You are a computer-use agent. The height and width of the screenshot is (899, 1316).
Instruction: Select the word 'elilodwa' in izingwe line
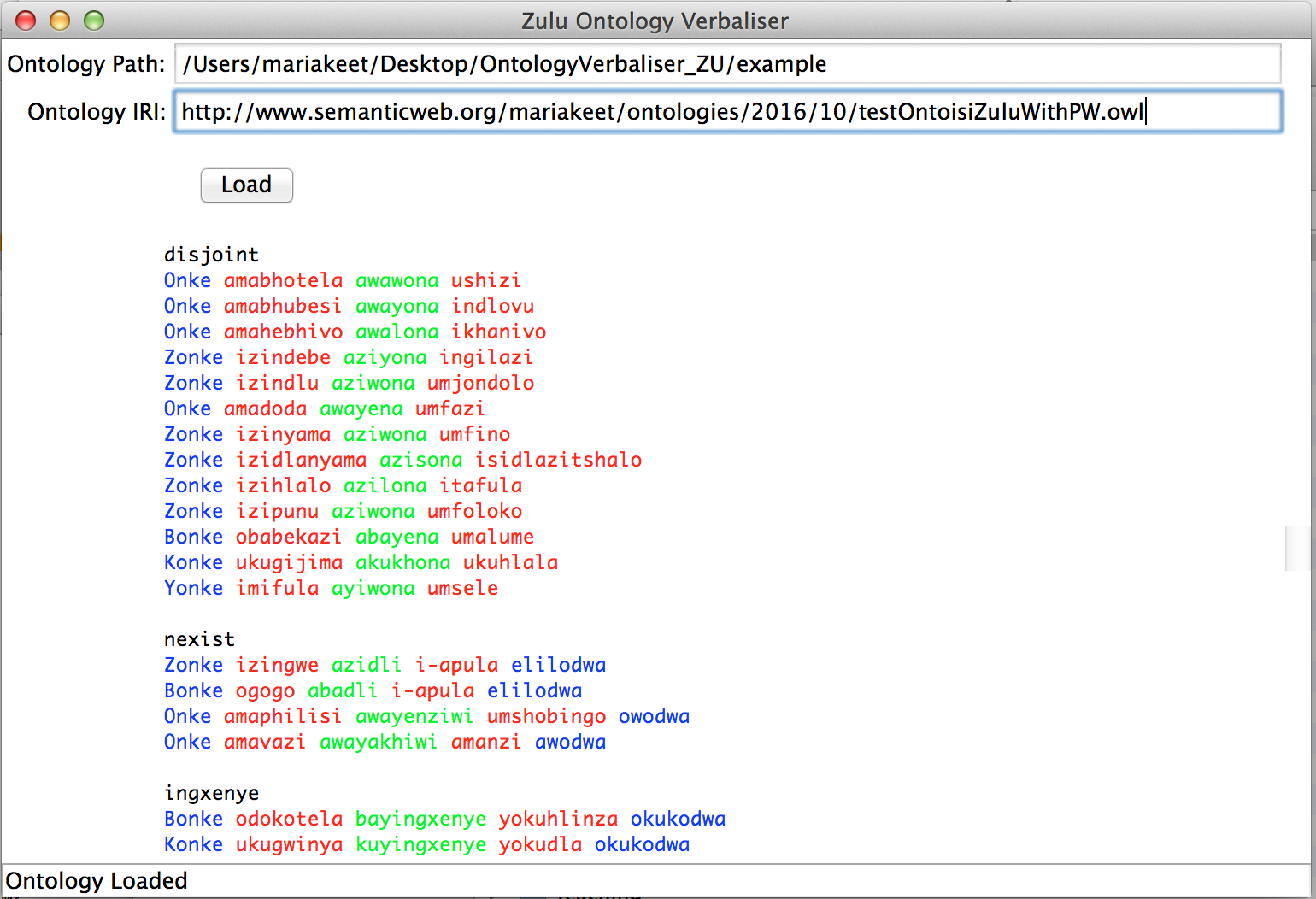click(558, 665)
